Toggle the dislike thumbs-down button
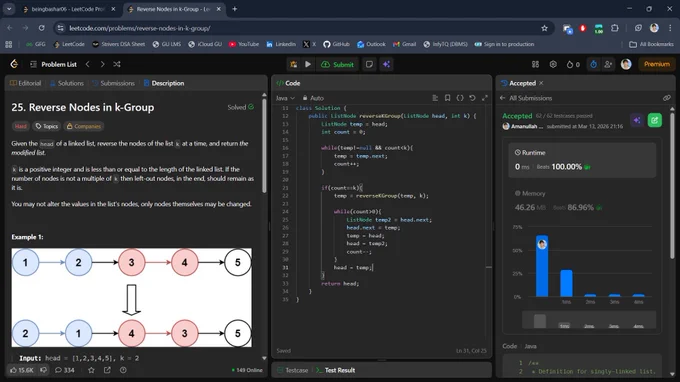The width and height of the screenshot is (680, 382). [x=43, y=370]
